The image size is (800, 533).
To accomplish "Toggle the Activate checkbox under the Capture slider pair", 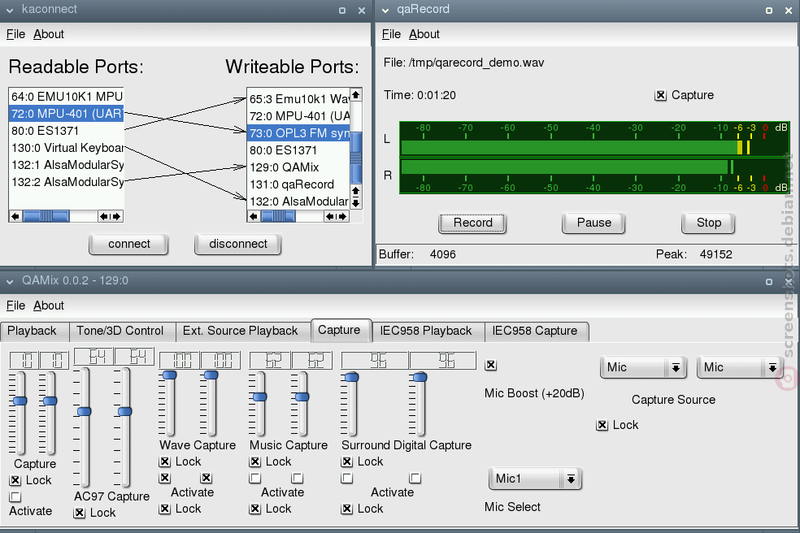I will coord(15,497).
